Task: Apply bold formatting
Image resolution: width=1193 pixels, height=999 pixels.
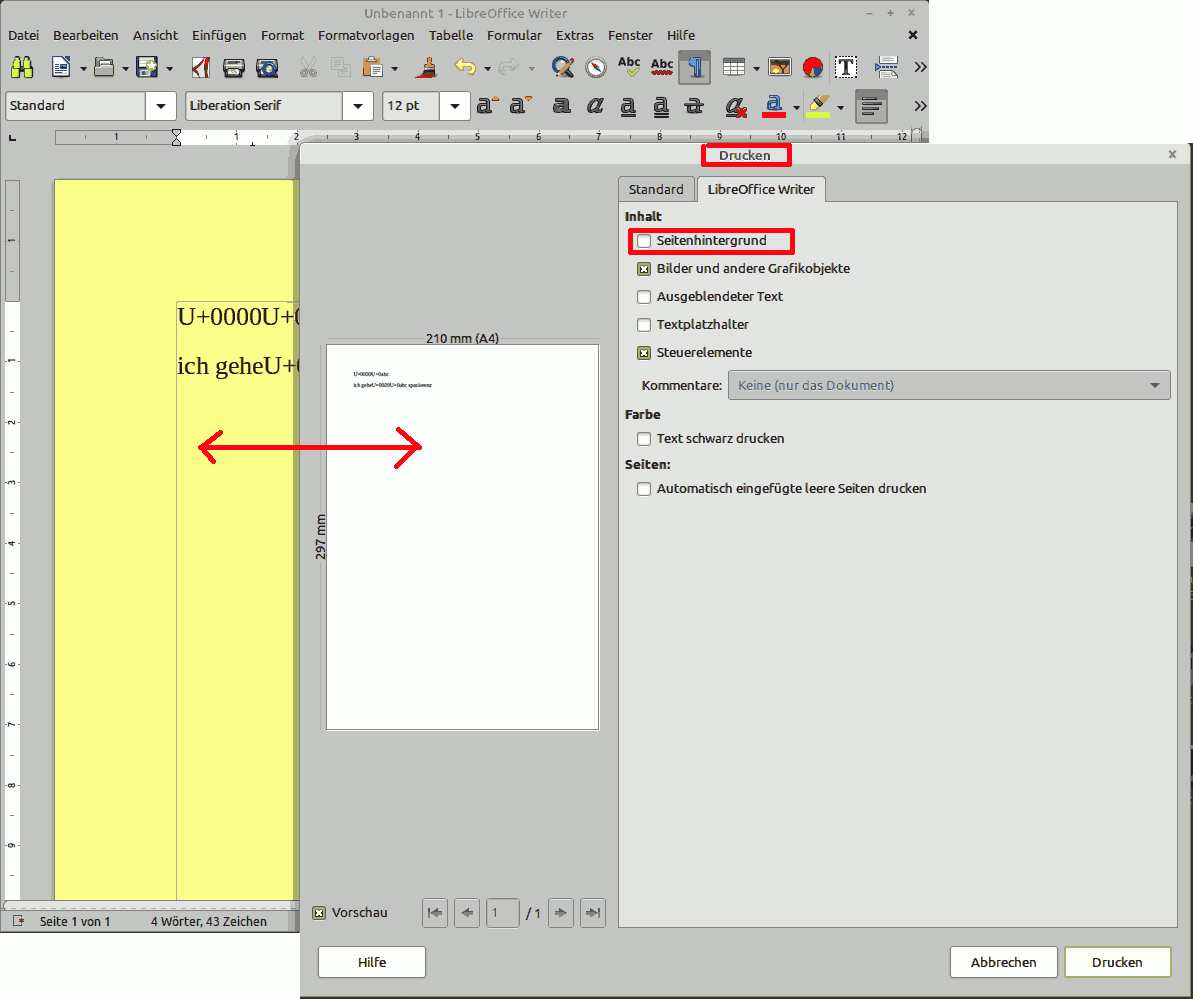Action: (x=562, y=106)
